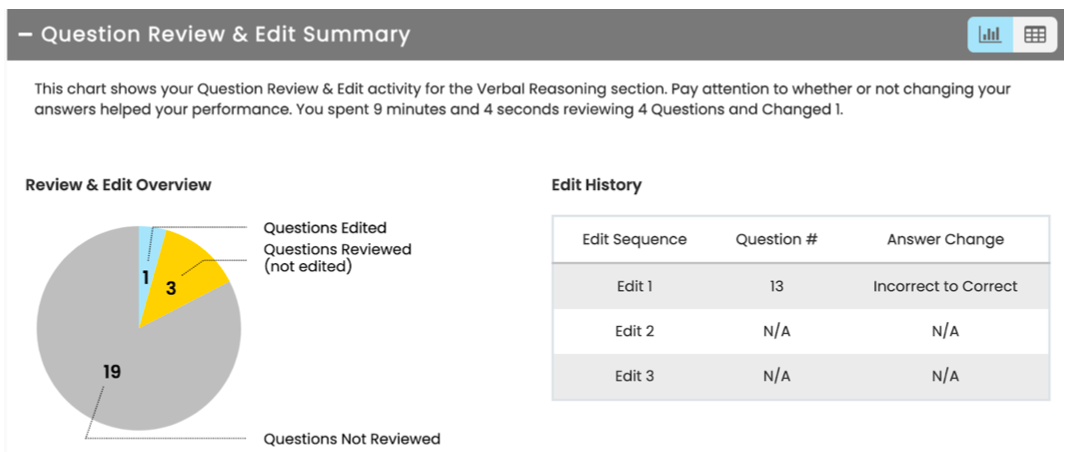Click the Edit History heading
The image size is (1072, 452).
pos(596,185)
